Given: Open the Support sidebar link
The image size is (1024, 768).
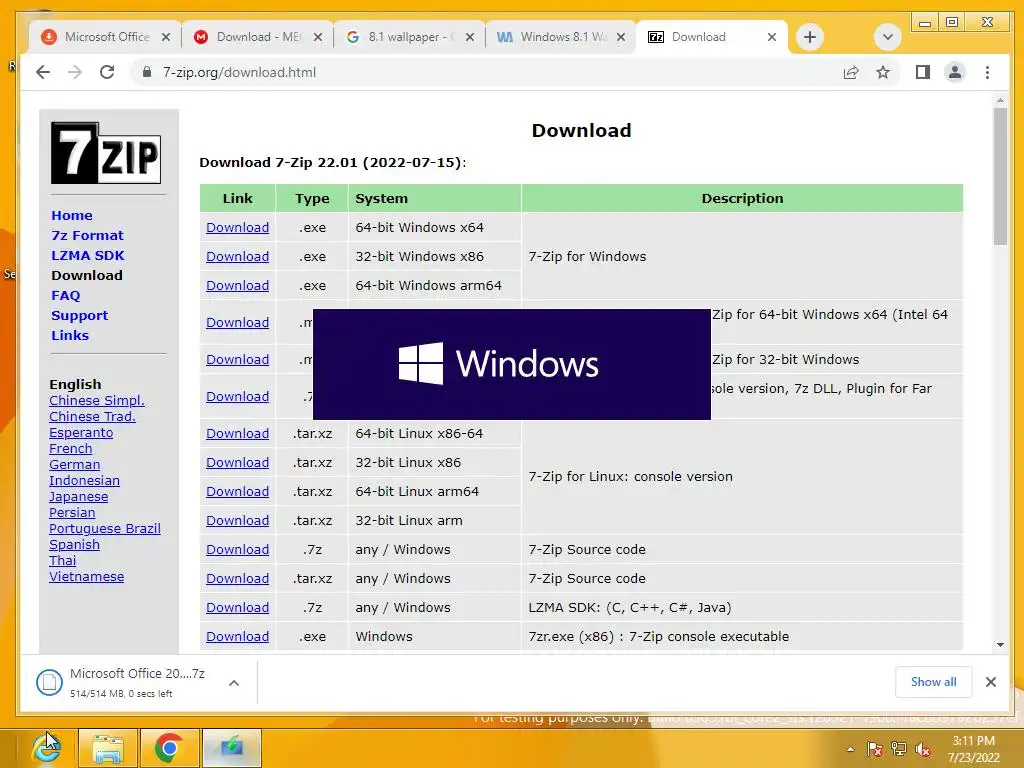Looking at the screenshot, I should click(x=80, y=316).
